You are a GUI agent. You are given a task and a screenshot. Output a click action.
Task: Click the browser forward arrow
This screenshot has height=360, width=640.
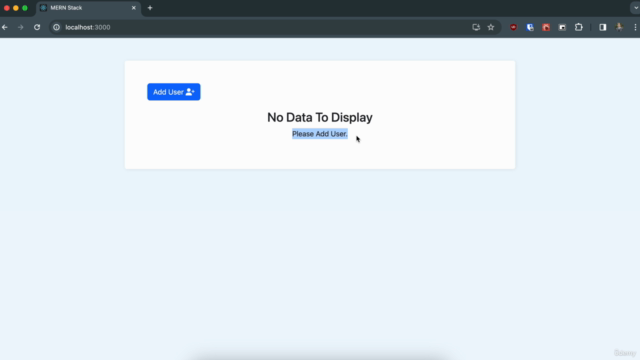tap(20, 27)
